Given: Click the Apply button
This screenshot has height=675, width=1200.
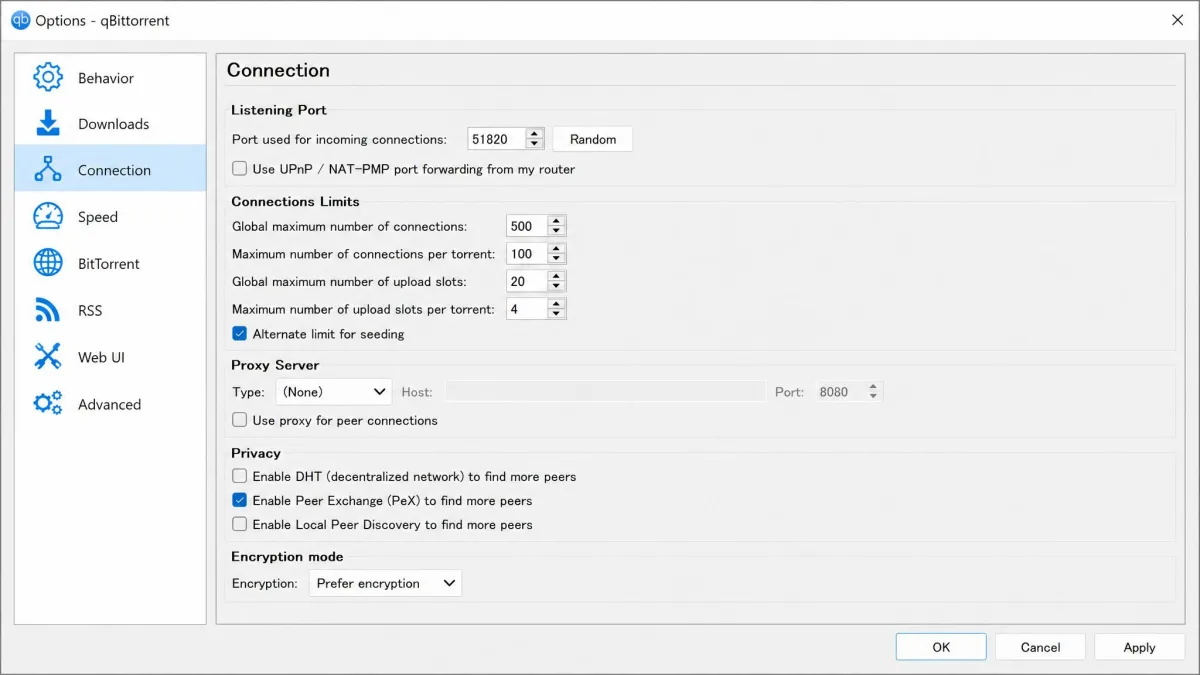Looking at the screenshot, I should pyautogui.click(x=1139, y=647).
